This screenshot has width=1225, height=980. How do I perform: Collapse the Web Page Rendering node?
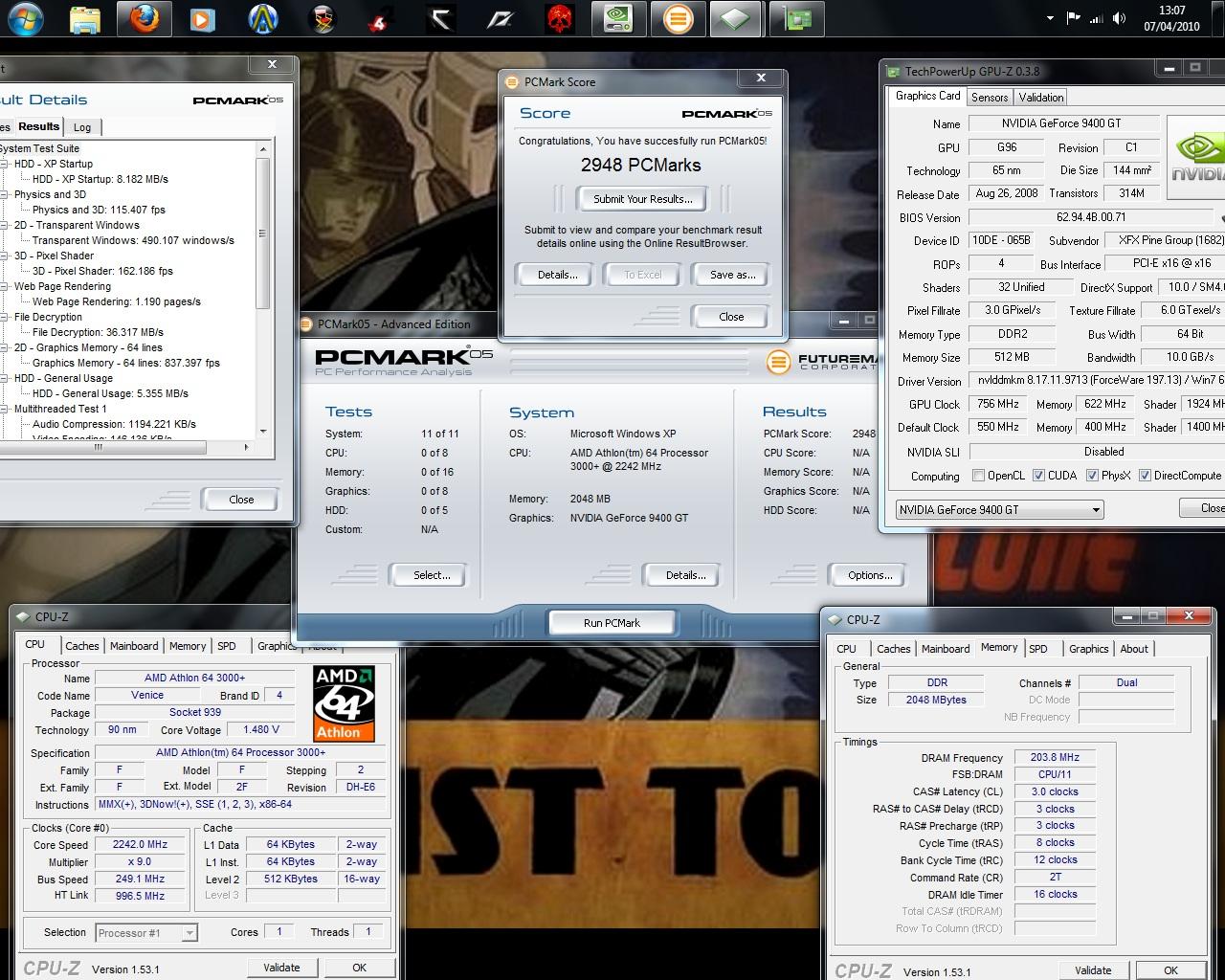tap(4, 286)
